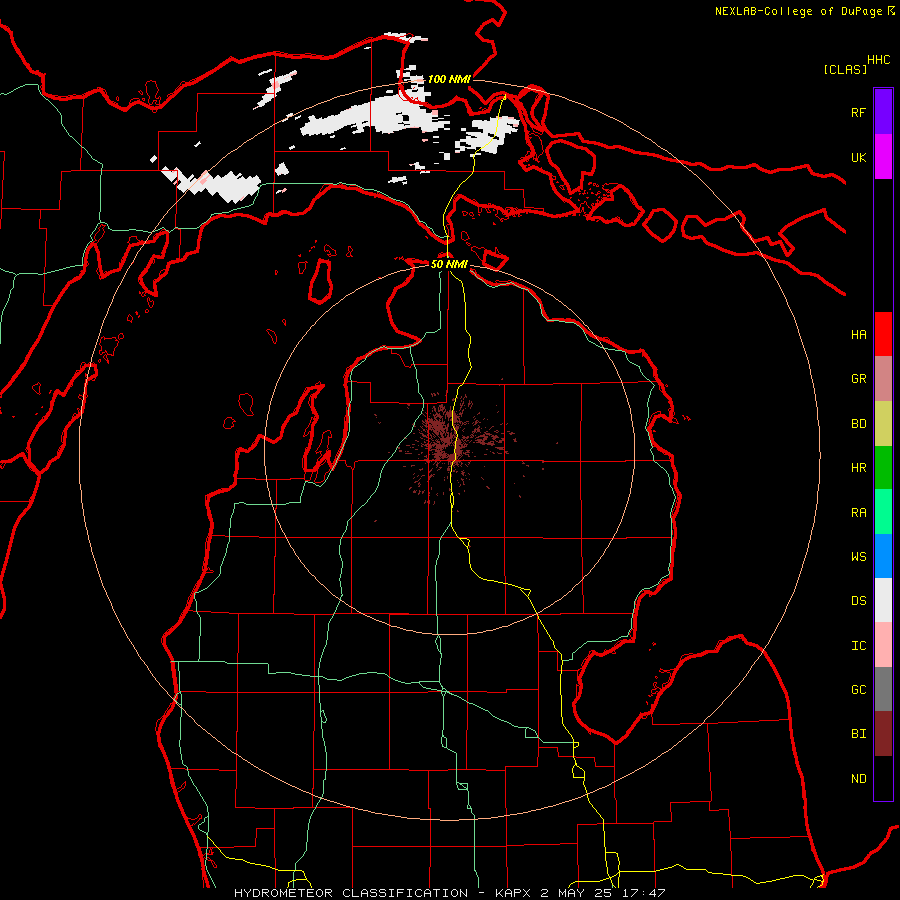Click the GR legend label
The width and height of the screenshot is (900, 900).
858,379
